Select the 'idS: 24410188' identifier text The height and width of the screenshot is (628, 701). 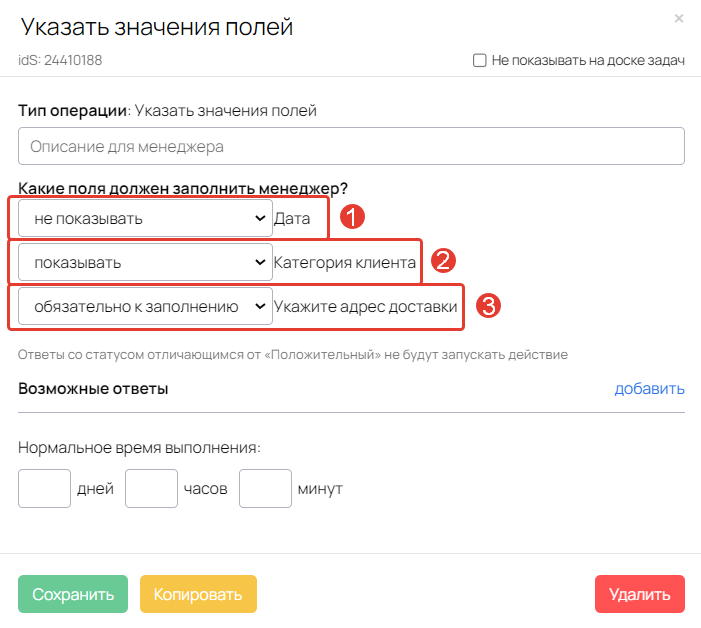(60, 60)
